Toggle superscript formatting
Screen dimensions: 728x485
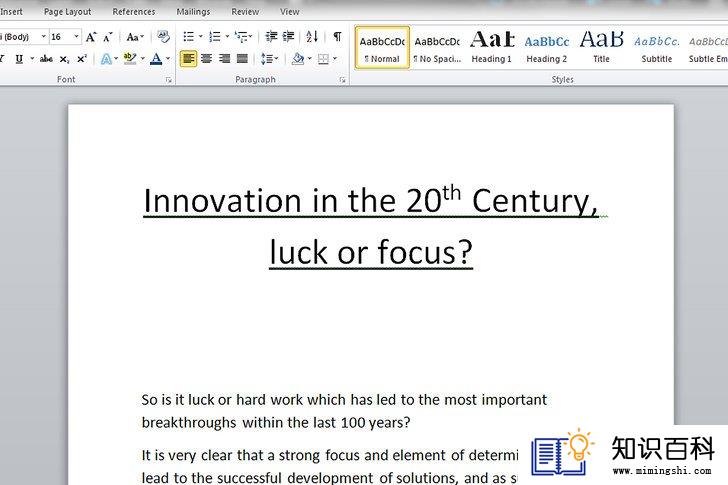[x=82, y=59]
